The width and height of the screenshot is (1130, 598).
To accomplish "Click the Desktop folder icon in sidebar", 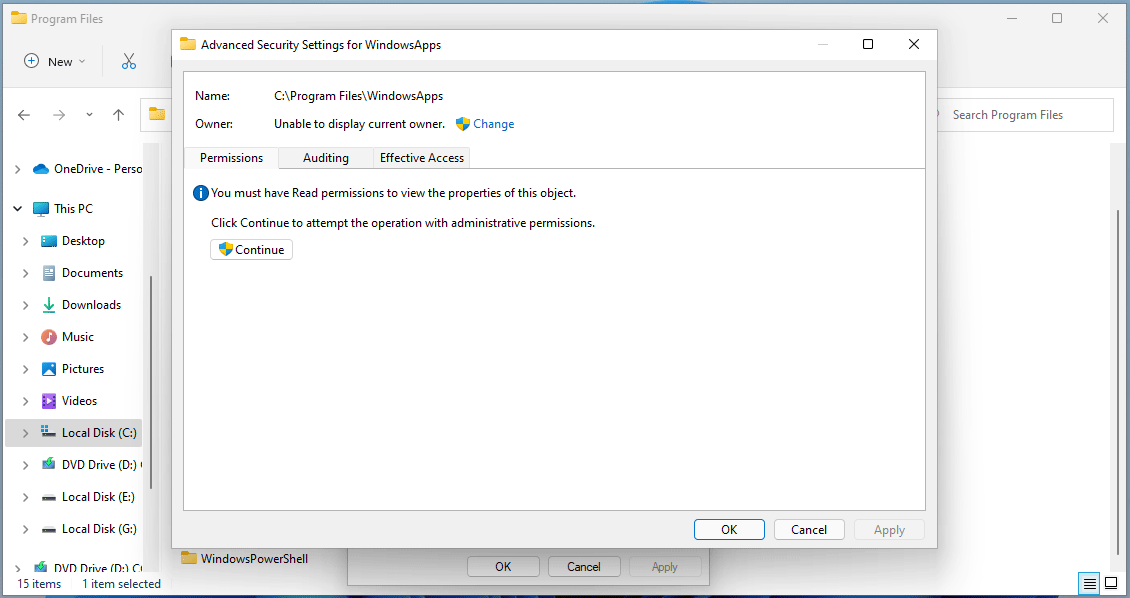I will click(49, 241).
